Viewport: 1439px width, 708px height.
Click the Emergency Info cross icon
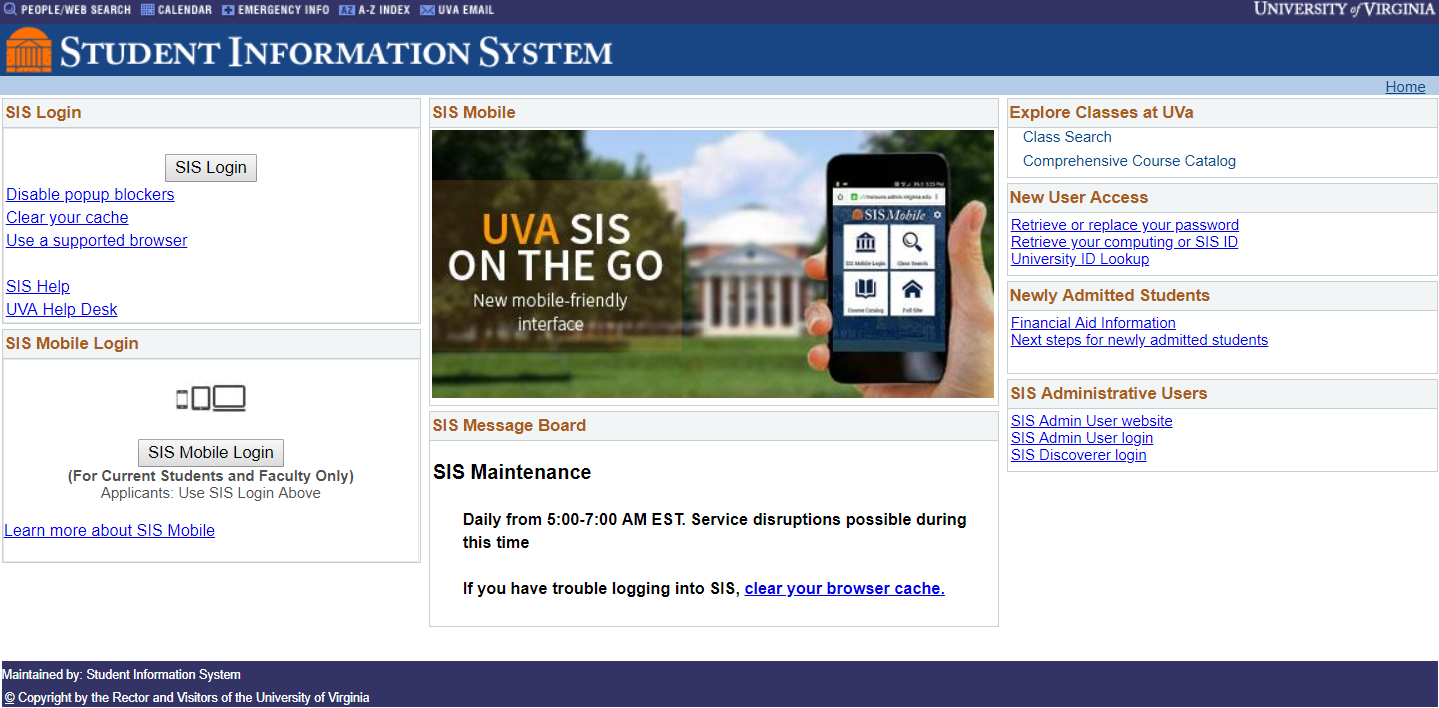(228, 10)
